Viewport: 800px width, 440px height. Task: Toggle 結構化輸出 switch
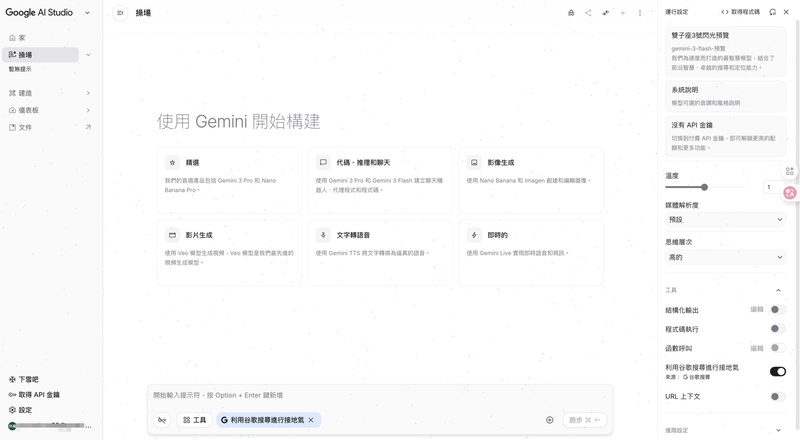[778, 309]
